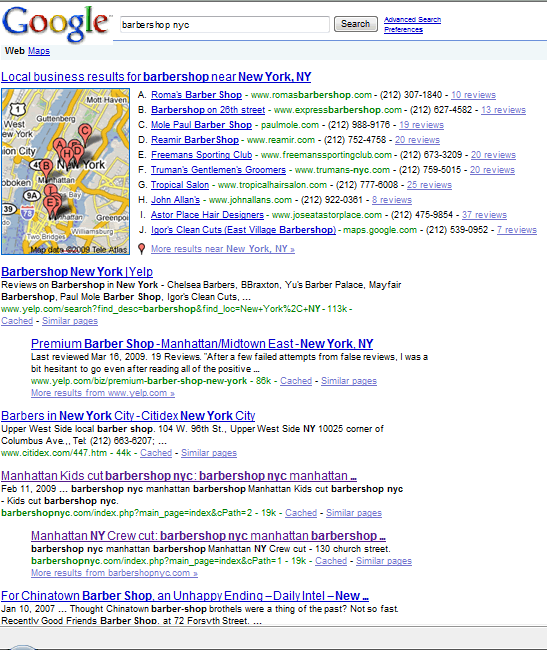View 37 reviews for Astor Place

tap(484, 215)
